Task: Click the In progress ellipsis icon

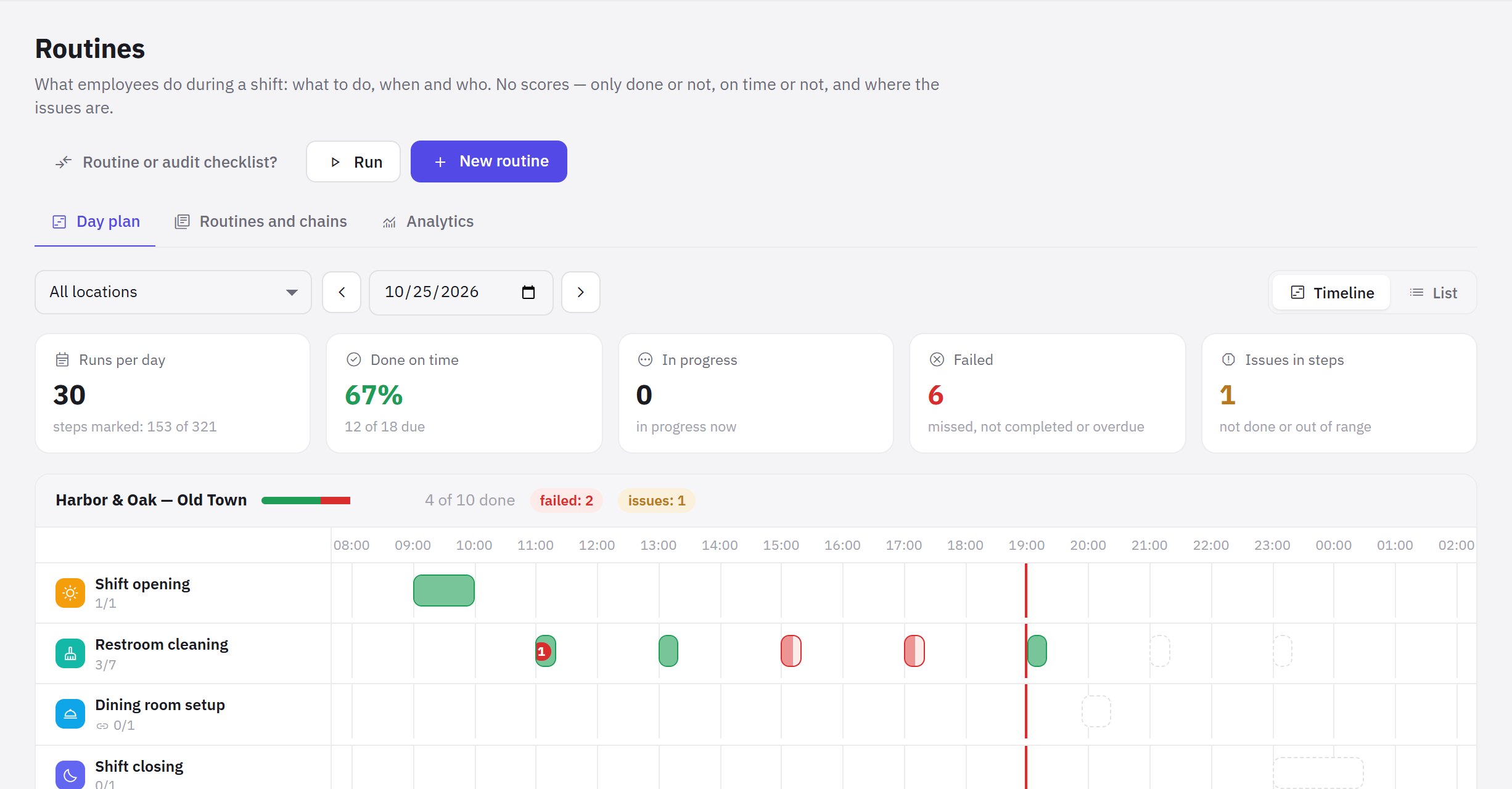Action: tap(645, 359)
